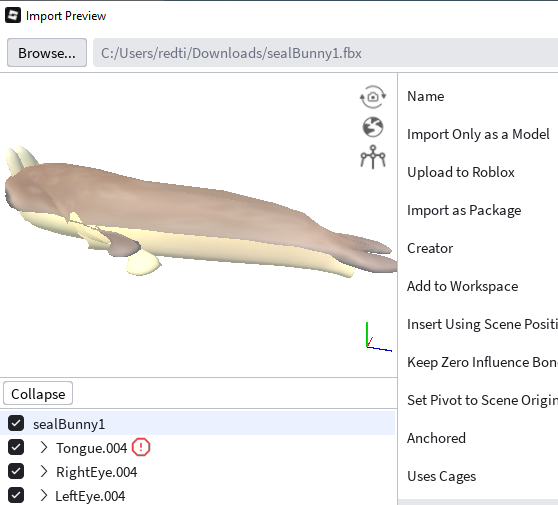Click the Import as Package setting

[x=464, y=210]
